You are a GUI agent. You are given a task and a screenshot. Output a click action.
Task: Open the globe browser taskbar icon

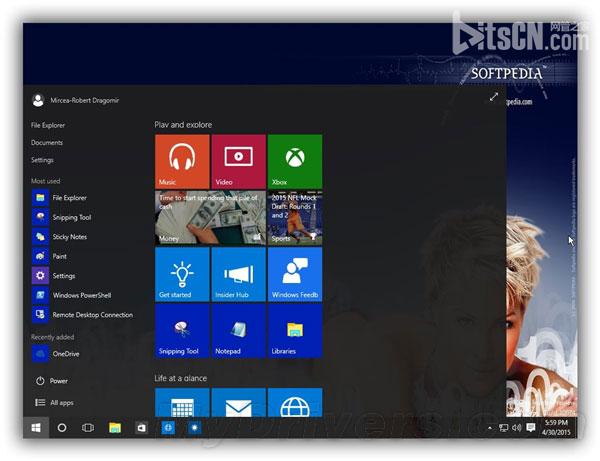pyautogui.click(x=168, y=428)
